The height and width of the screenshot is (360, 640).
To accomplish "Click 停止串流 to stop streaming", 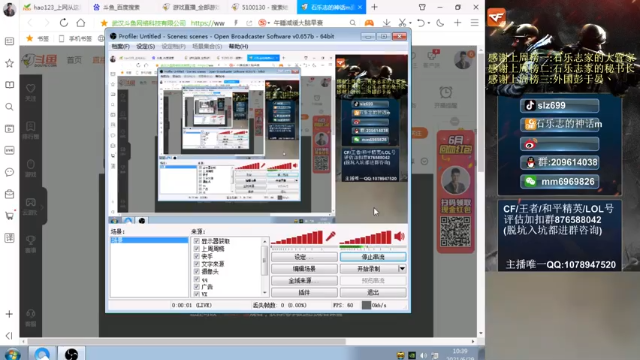I will [373, 257].
